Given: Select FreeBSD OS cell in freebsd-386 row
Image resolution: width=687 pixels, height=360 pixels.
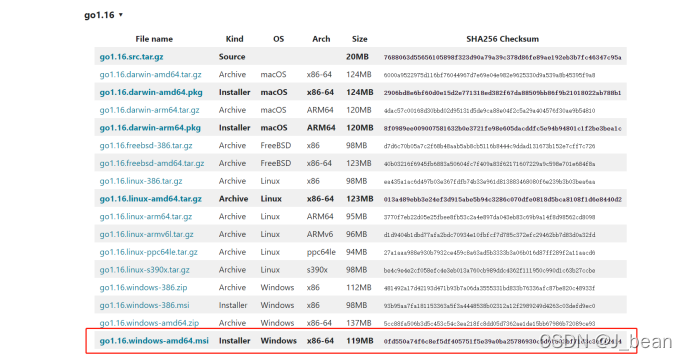Looking at the screenshot, I should coord(276,145).
